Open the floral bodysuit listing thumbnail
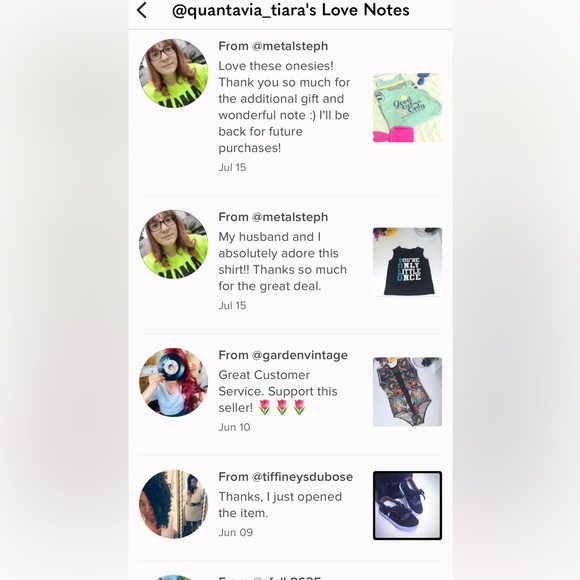Viewport: 580px width, 580px height. tap(407, 392)
